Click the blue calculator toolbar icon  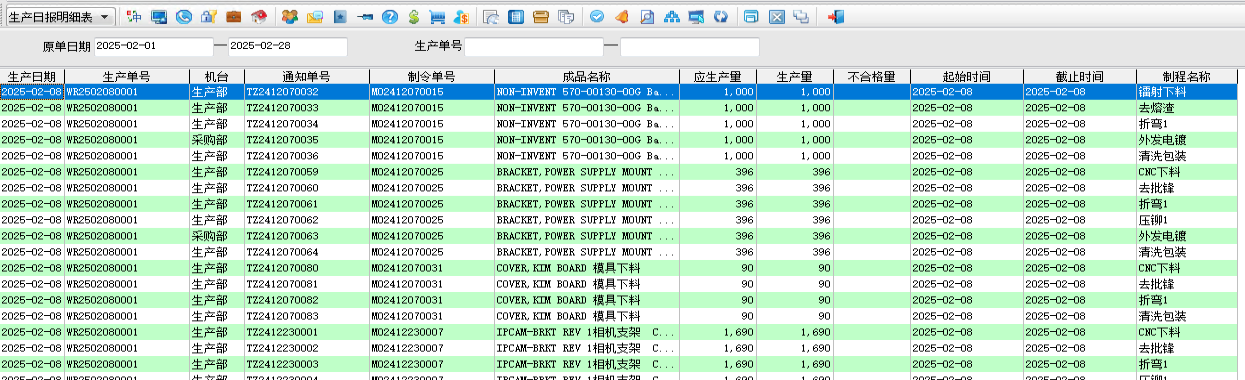click(x=515, y=17)
